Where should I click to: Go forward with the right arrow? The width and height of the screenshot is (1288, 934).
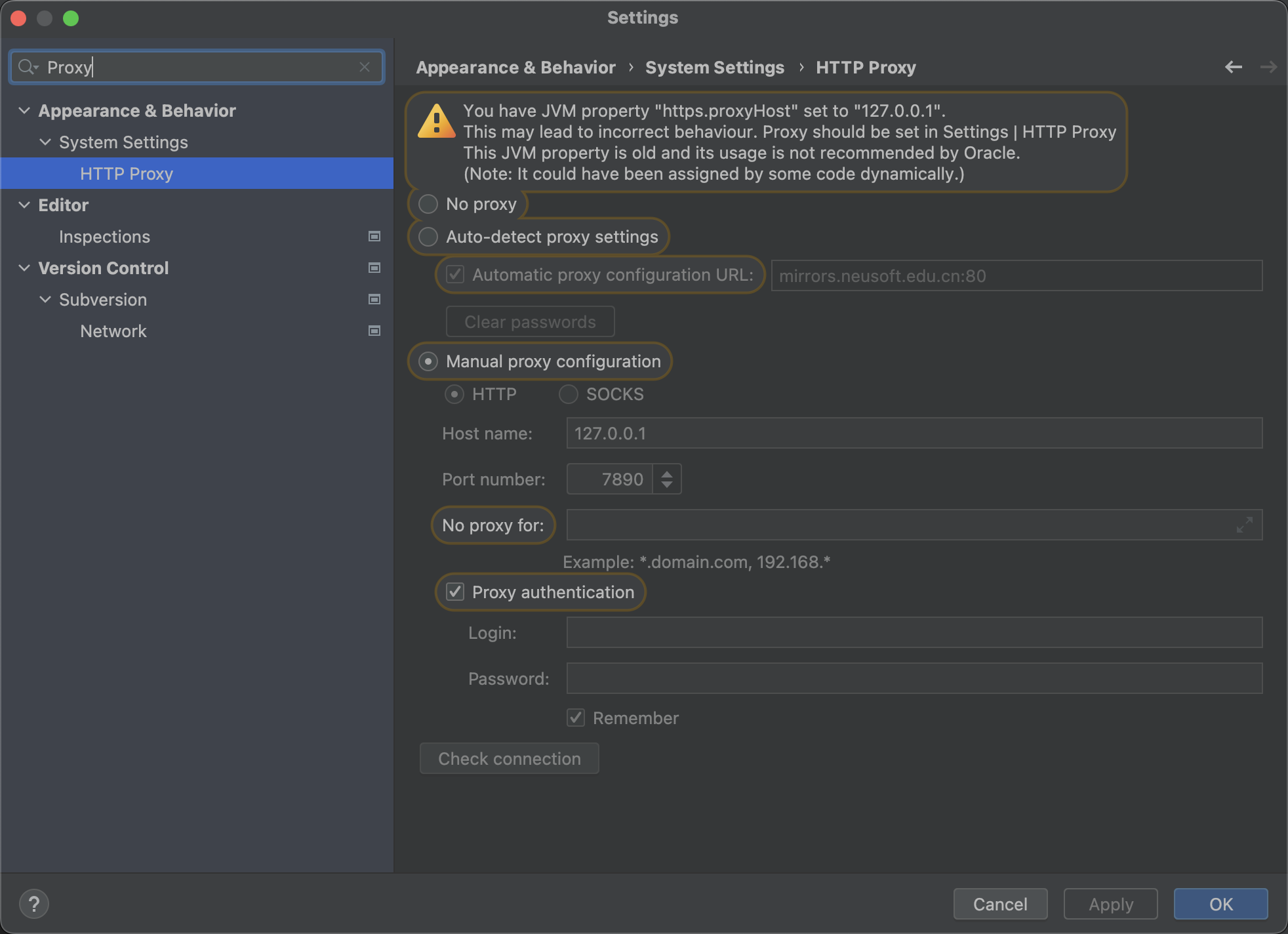pyautogui.click(x=1268, y=67)
